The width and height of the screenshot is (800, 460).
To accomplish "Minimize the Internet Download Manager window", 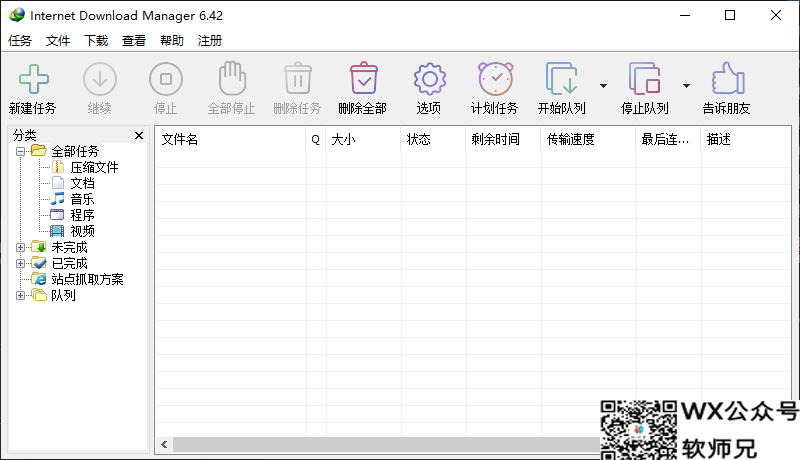I will 685,15.
